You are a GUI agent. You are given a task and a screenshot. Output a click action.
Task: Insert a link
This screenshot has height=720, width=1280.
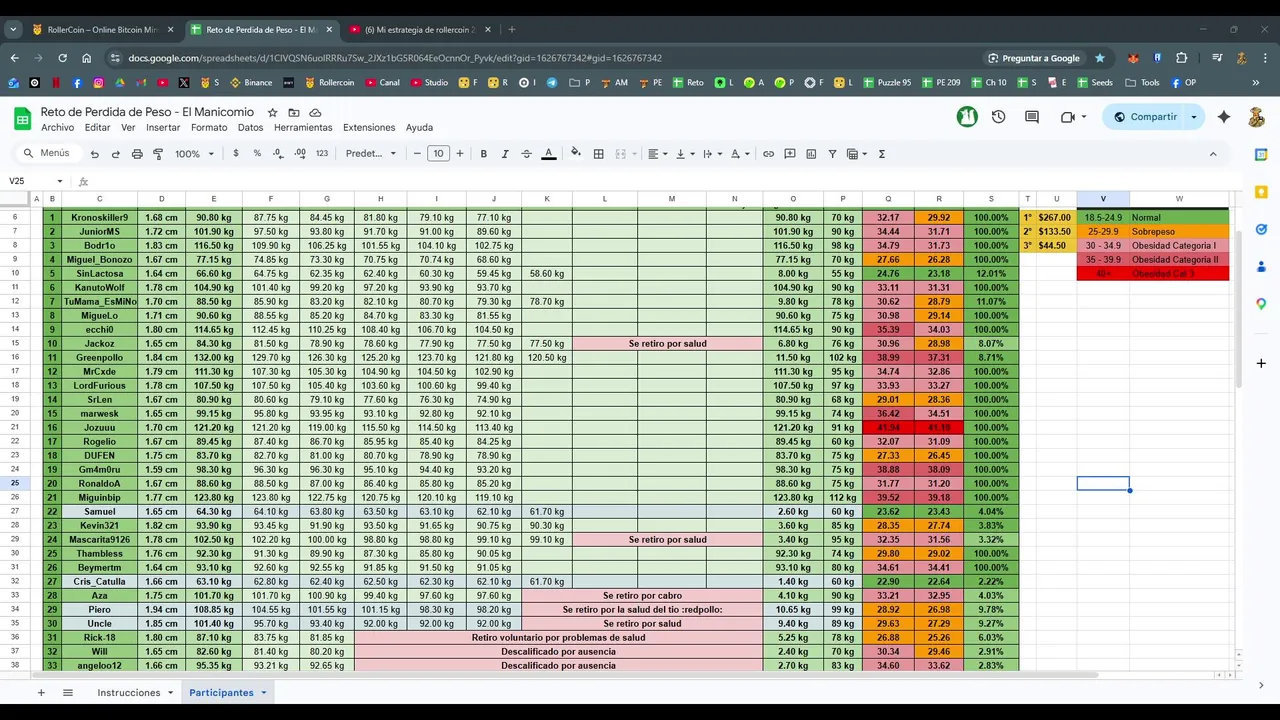point(768,154)
